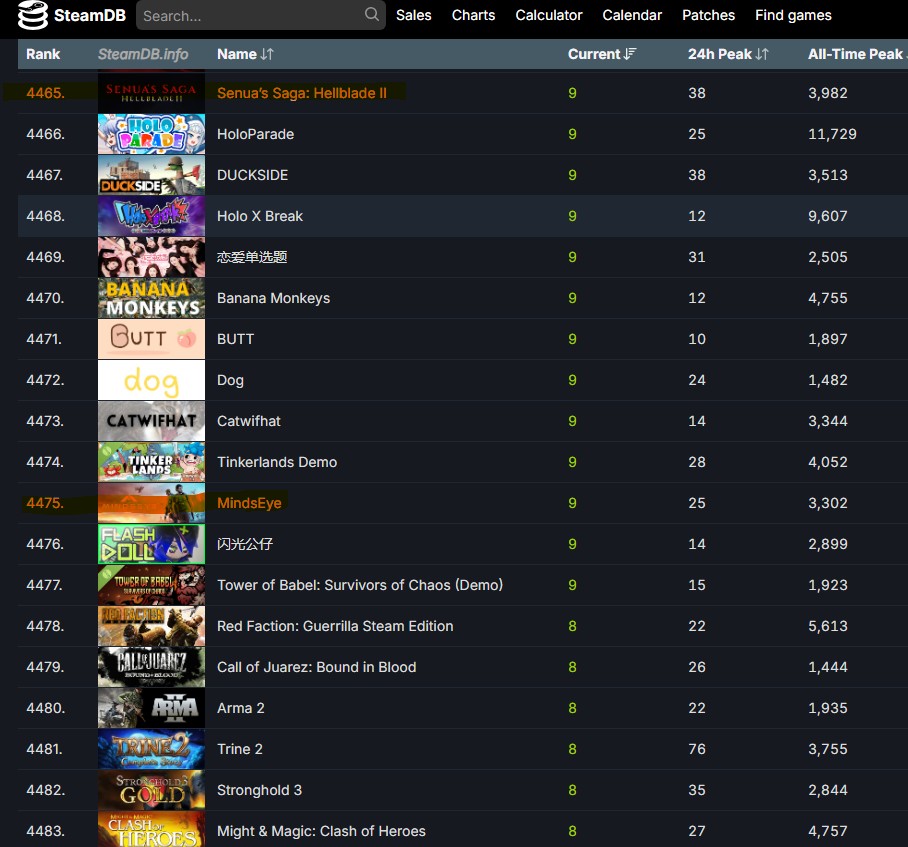The height and width of the screenshot is (847, 908).
Task: Open the Catwifhat game link
Action: [249, 421]
